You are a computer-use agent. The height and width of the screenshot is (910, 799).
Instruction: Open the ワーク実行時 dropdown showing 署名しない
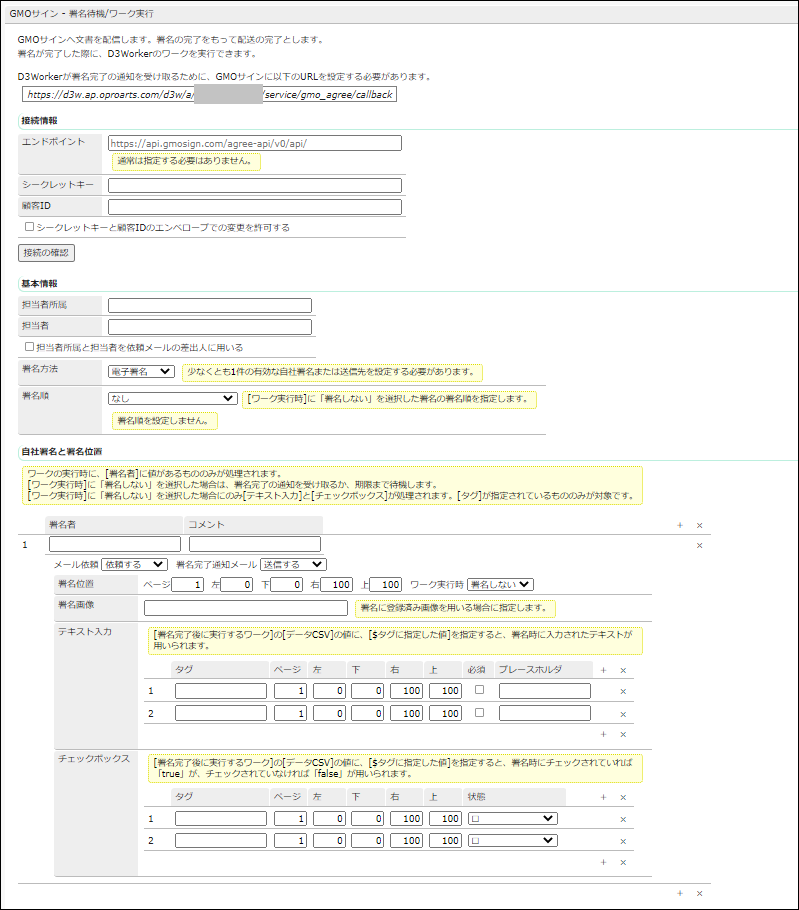point(500,584)
